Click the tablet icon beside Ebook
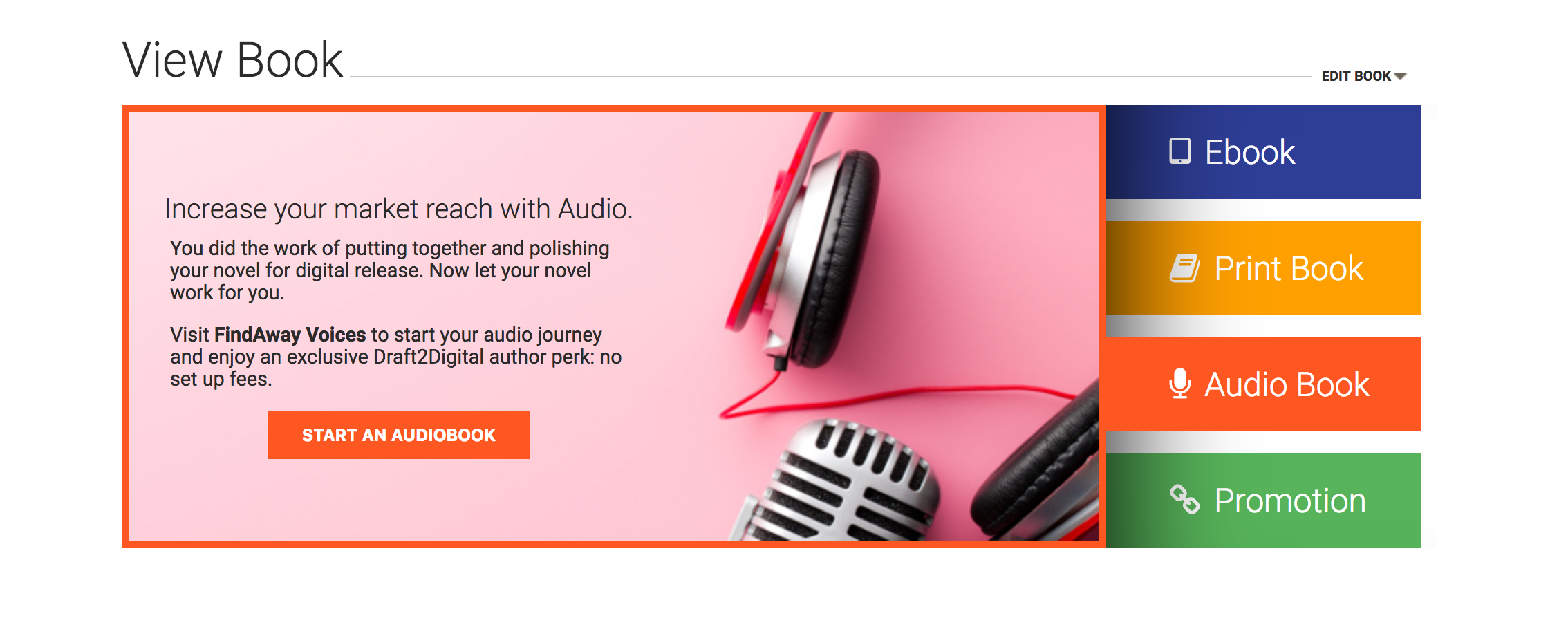 (1179, 151)
